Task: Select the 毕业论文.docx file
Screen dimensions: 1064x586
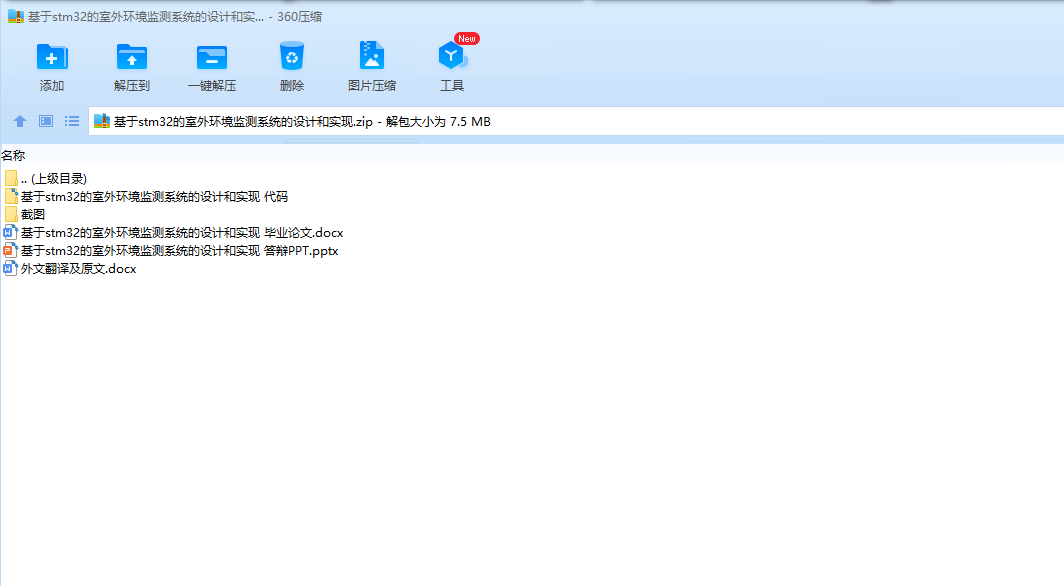Action: point(174,233)
